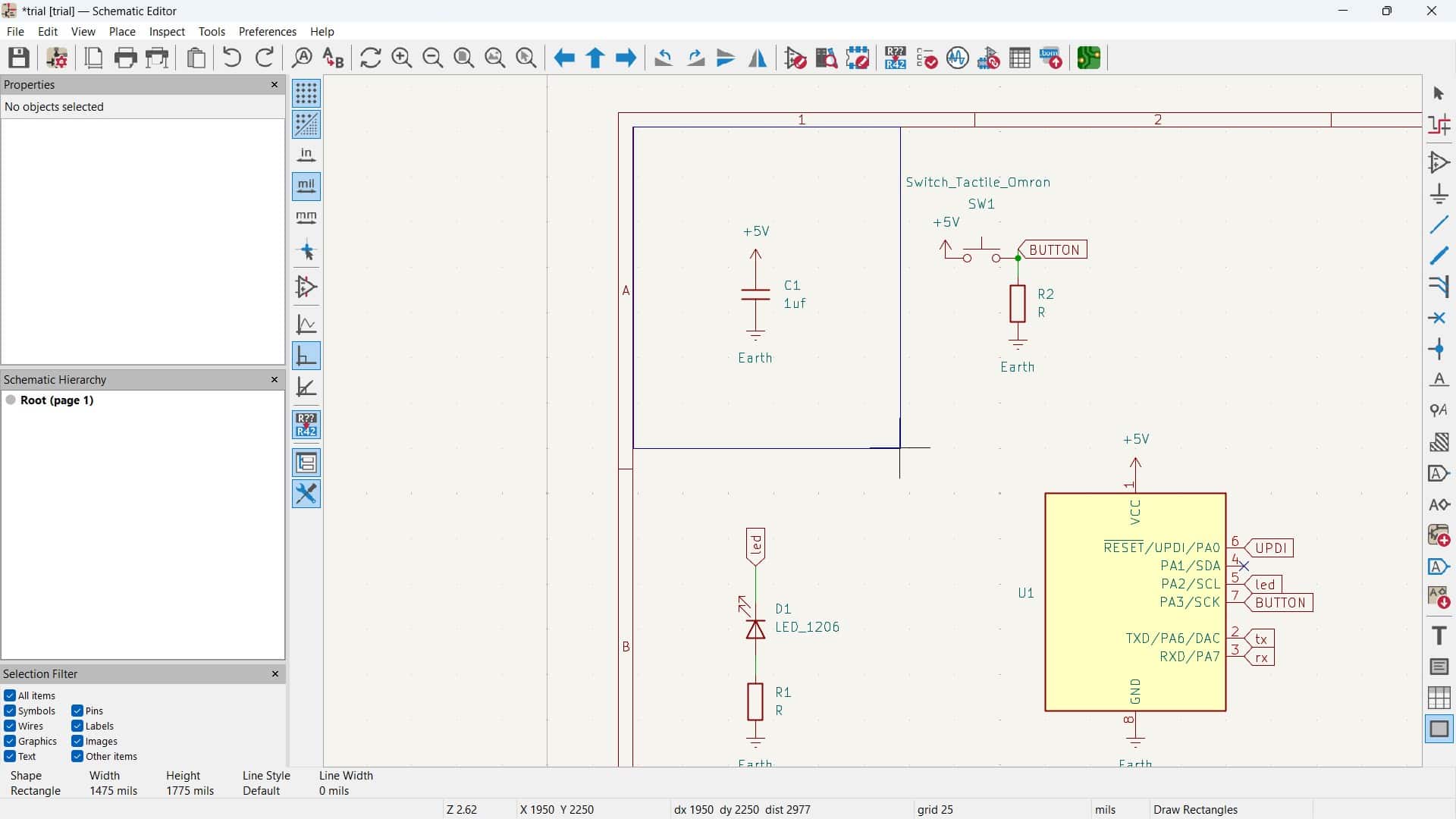Select the Add power symbol tool
The height and width of the screenshot is (819, 1456).
point(1439,194)
